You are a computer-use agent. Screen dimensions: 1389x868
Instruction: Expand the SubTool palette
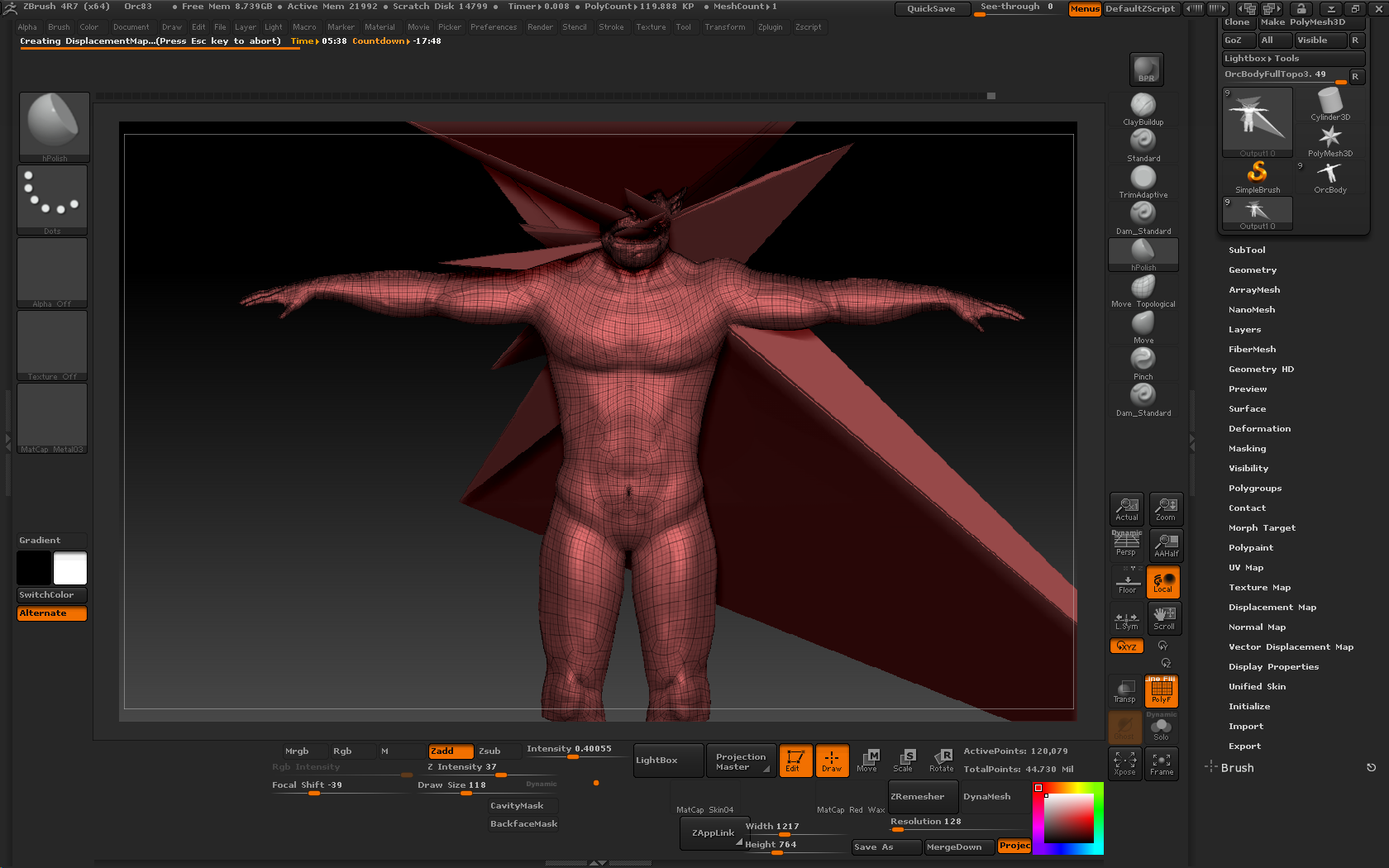[x=1247, y=250]
